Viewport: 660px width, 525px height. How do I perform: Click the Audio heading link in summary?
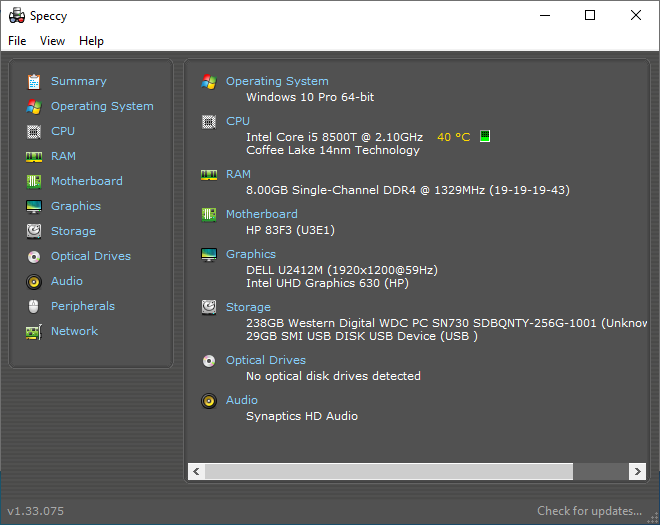click(x=242, y=400)
